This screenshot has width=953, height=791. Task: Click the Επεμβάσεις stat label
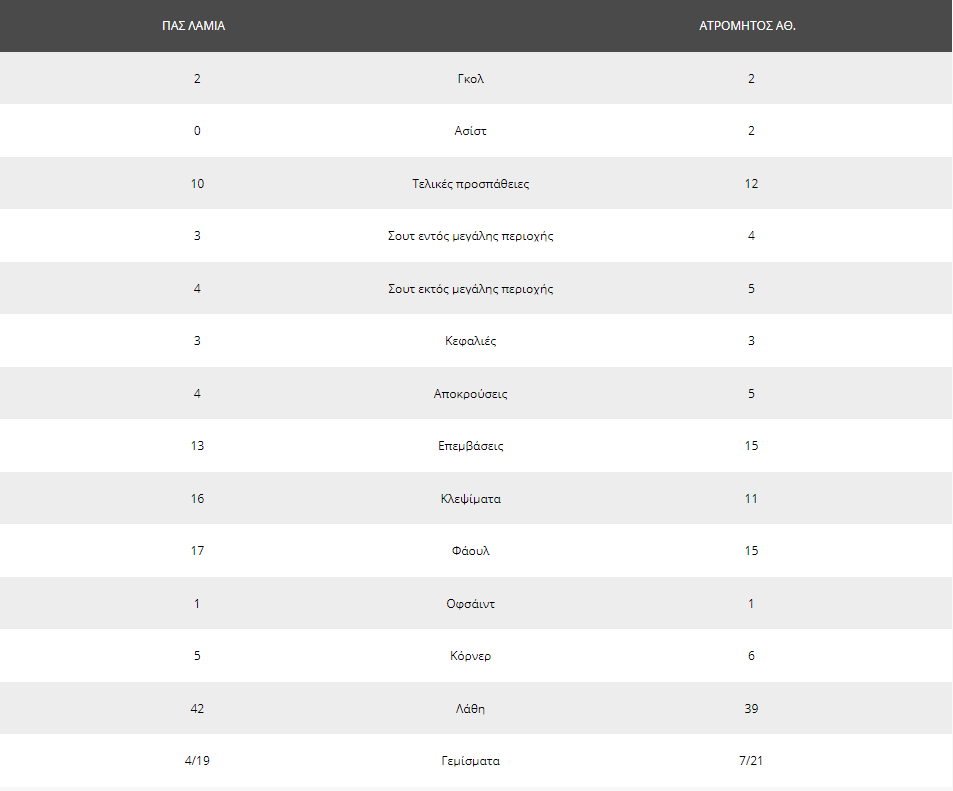point(470,446)
